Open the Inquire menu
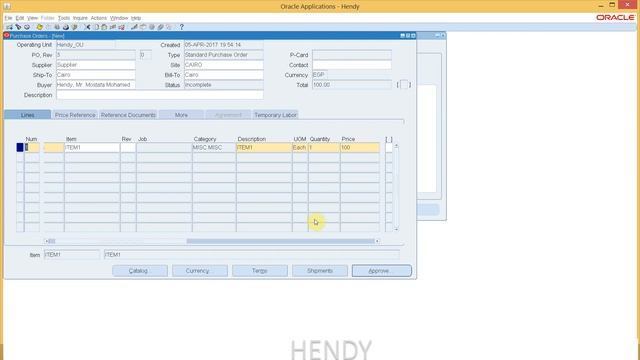 pyautogui.click(x=80, y=18)
